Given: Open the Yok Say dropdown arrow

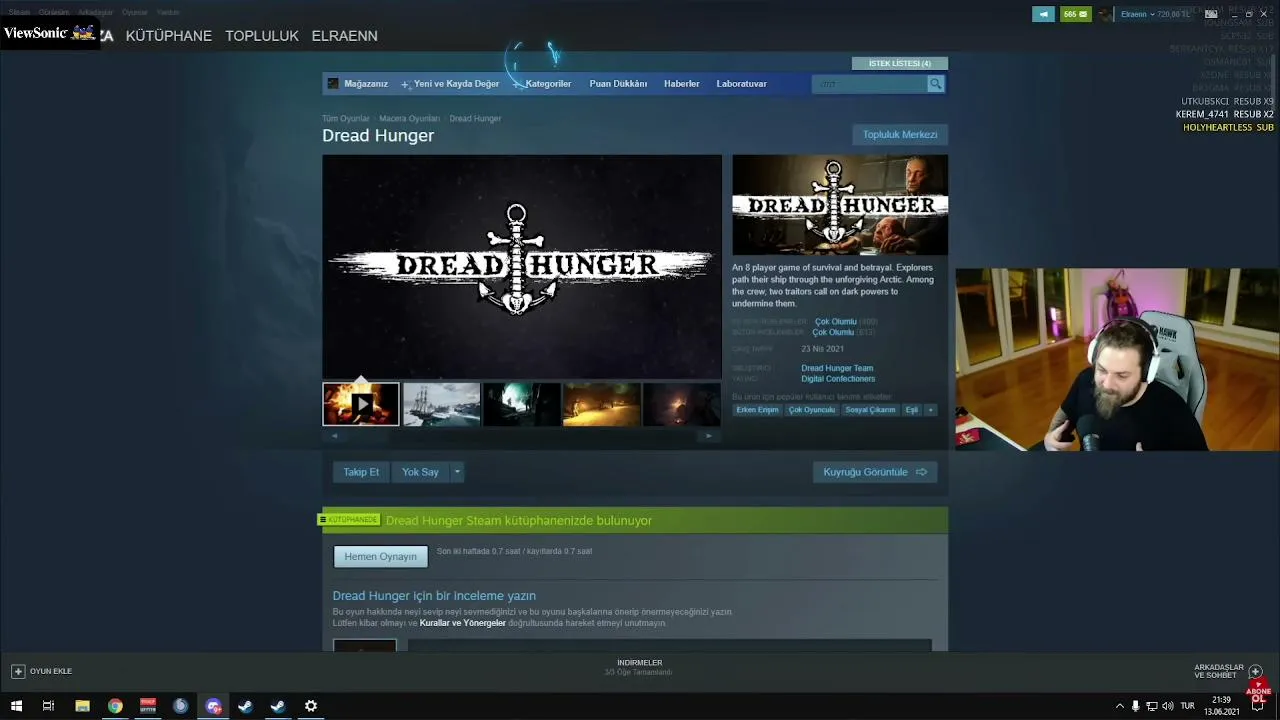Looking at the screenshot, I should 457,472.
